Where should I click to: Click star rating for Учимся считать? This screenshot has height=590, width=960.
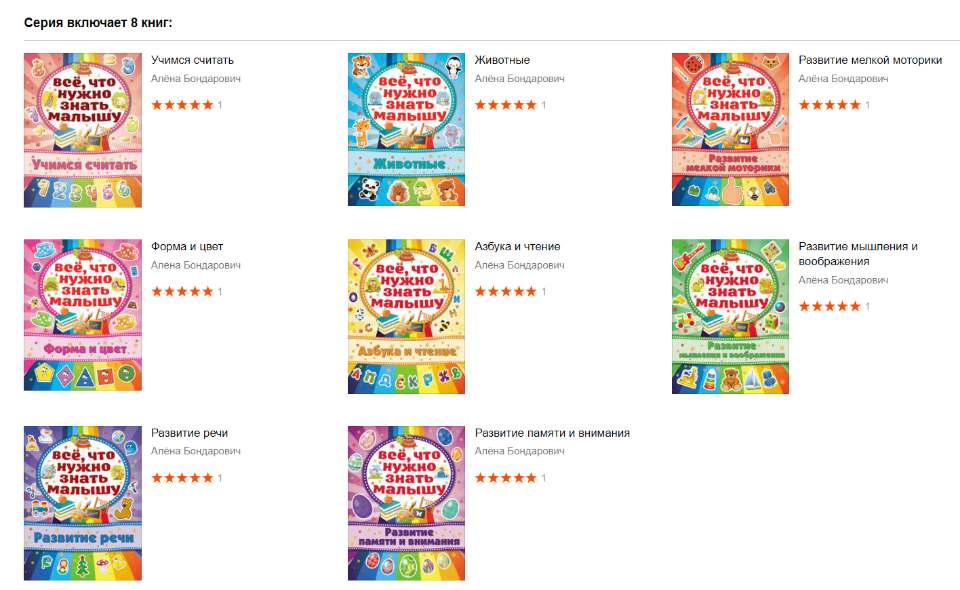pos(182,105)
